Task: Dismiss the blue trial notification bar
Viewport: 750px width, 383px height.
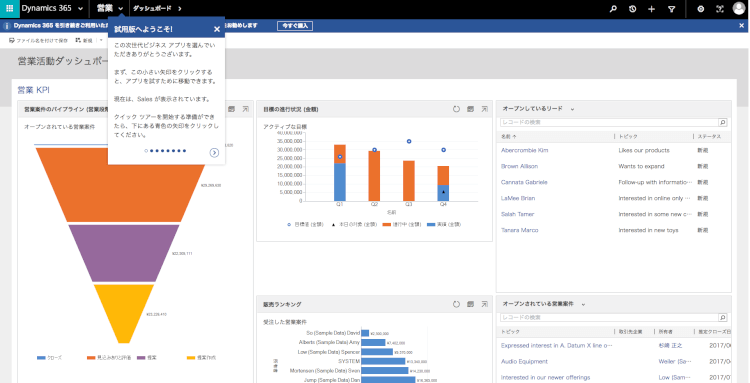Action: [x=742, y=26]
